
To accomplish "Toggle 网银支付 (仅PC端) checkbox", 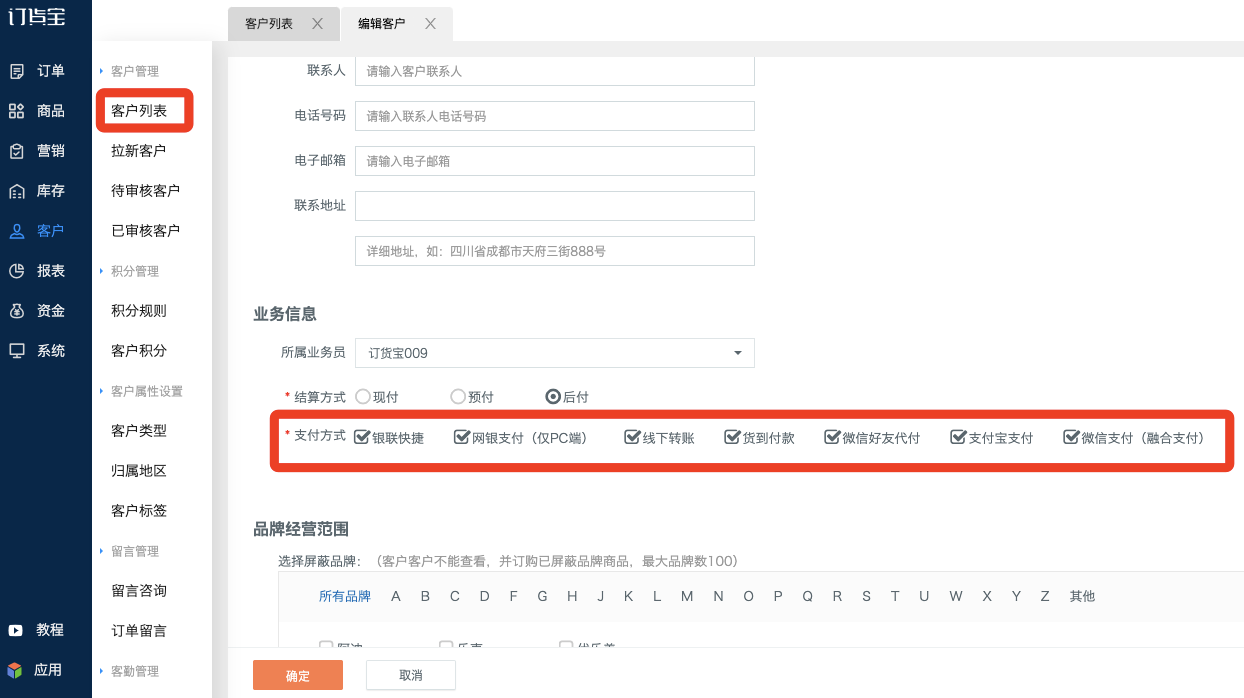I will tap(461, 437).
